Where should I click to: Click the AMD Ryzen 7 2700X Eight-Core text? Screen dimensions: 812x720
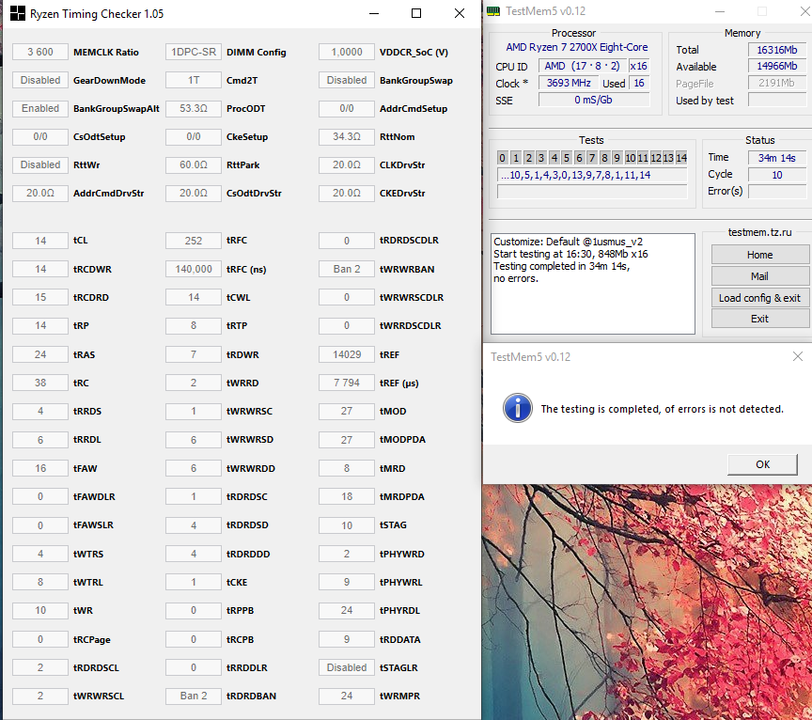(x=576, y=47)
